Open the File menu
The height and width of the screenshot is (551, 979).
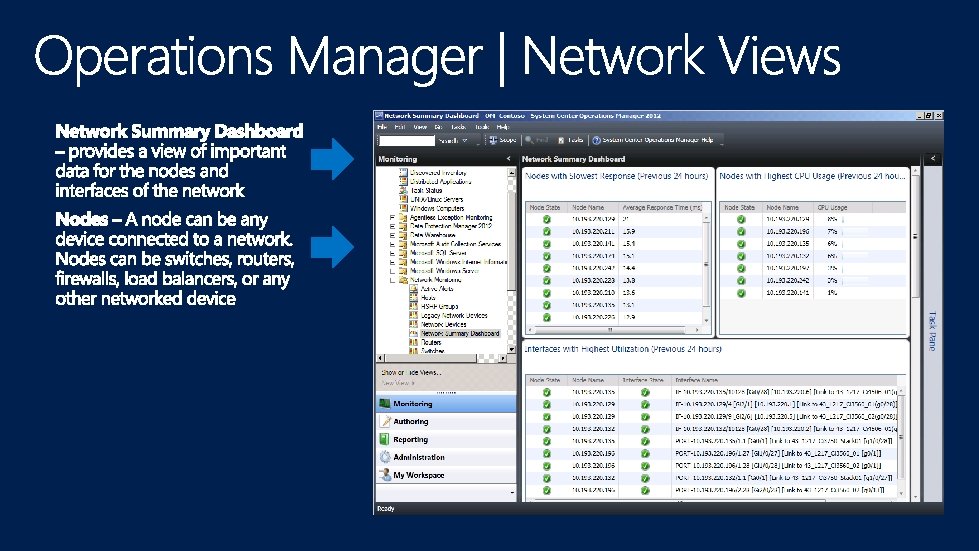point(382,127)
